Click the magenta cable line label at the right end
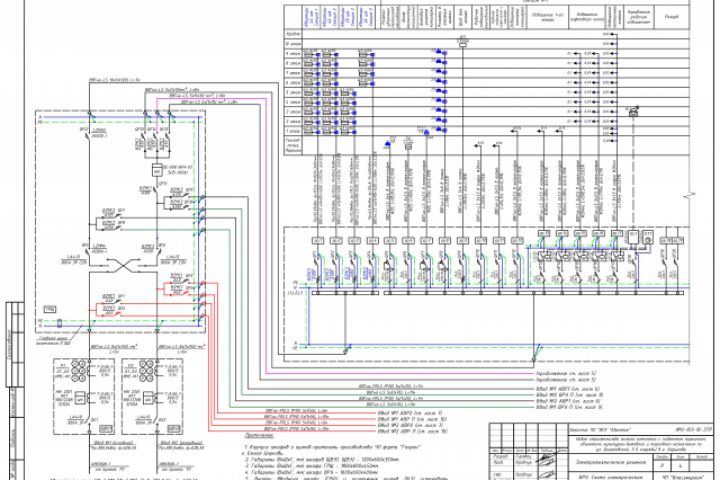This screenshot has width=720, height=480. [x=566, y=373]
